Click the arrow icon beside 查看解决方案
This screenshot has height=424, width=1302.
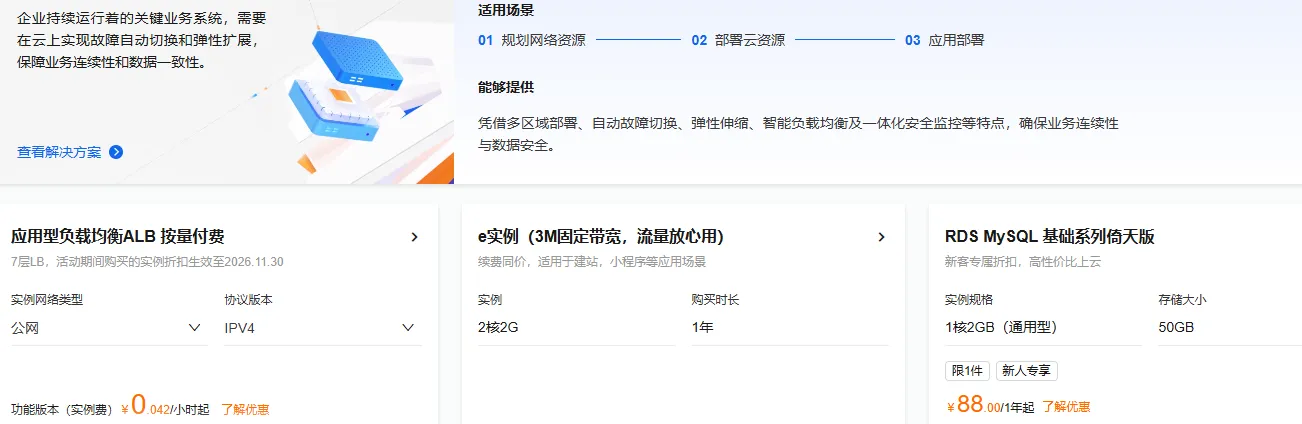[116, 152]
